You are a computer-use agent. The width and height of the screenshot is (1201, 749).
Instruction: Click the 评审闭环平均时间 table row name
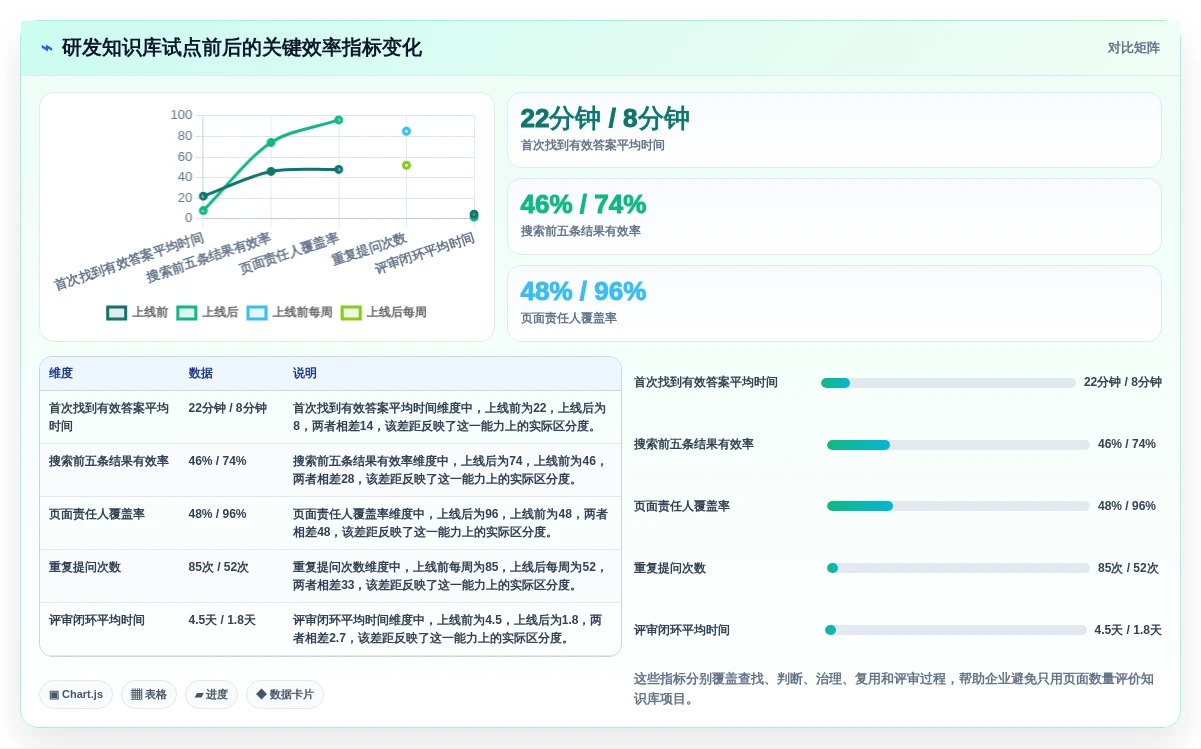point(97,620)
